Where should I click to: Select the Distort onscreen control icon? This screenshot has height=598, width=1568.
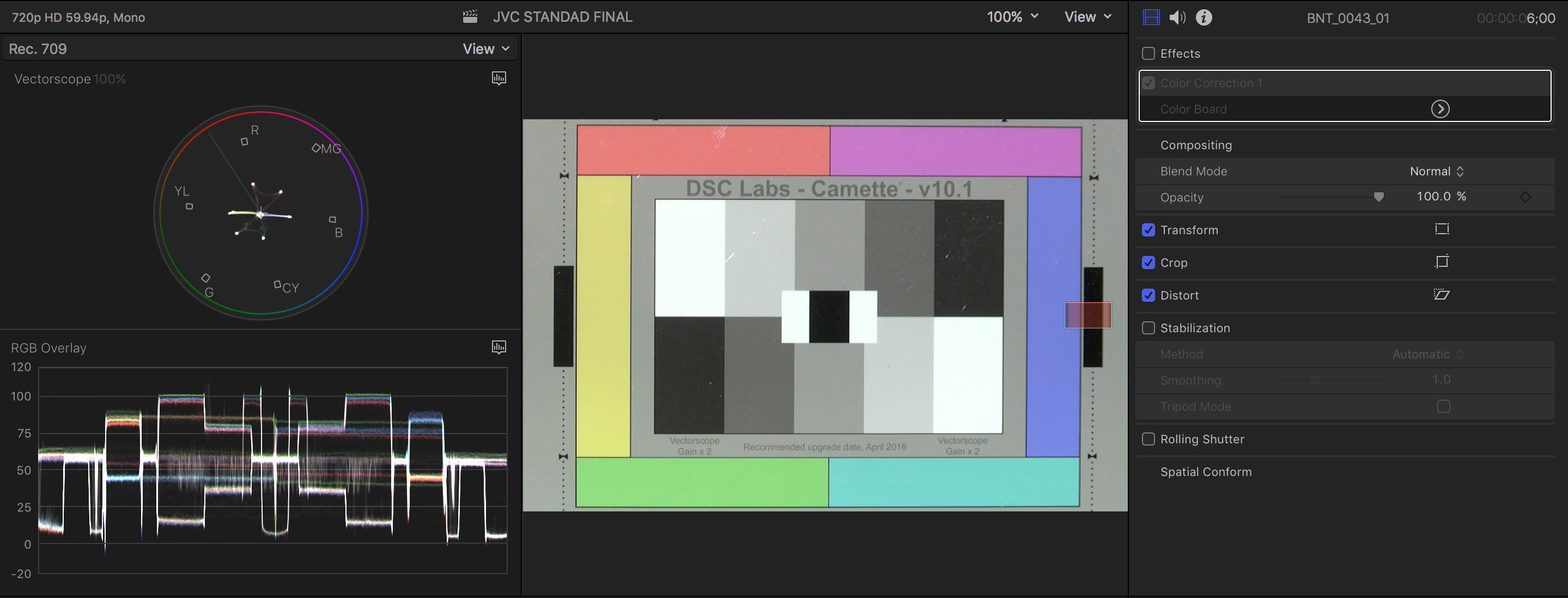click(1442, 295)
